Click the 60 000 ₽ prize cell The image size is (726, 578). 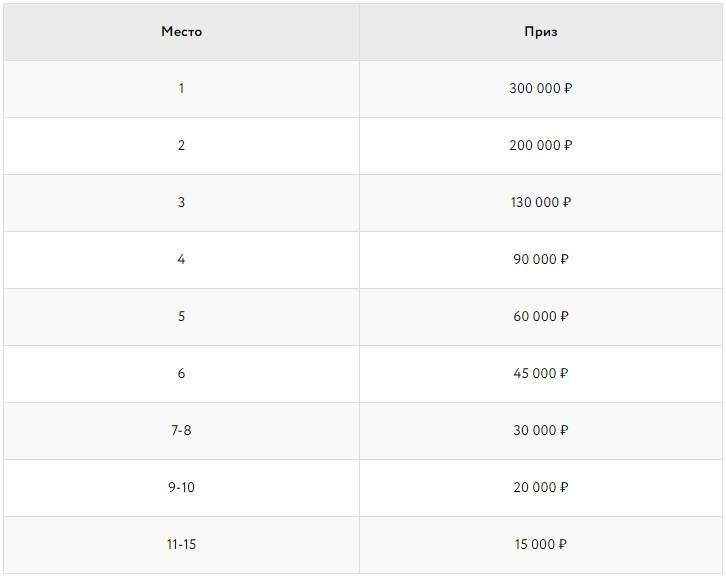541,317
